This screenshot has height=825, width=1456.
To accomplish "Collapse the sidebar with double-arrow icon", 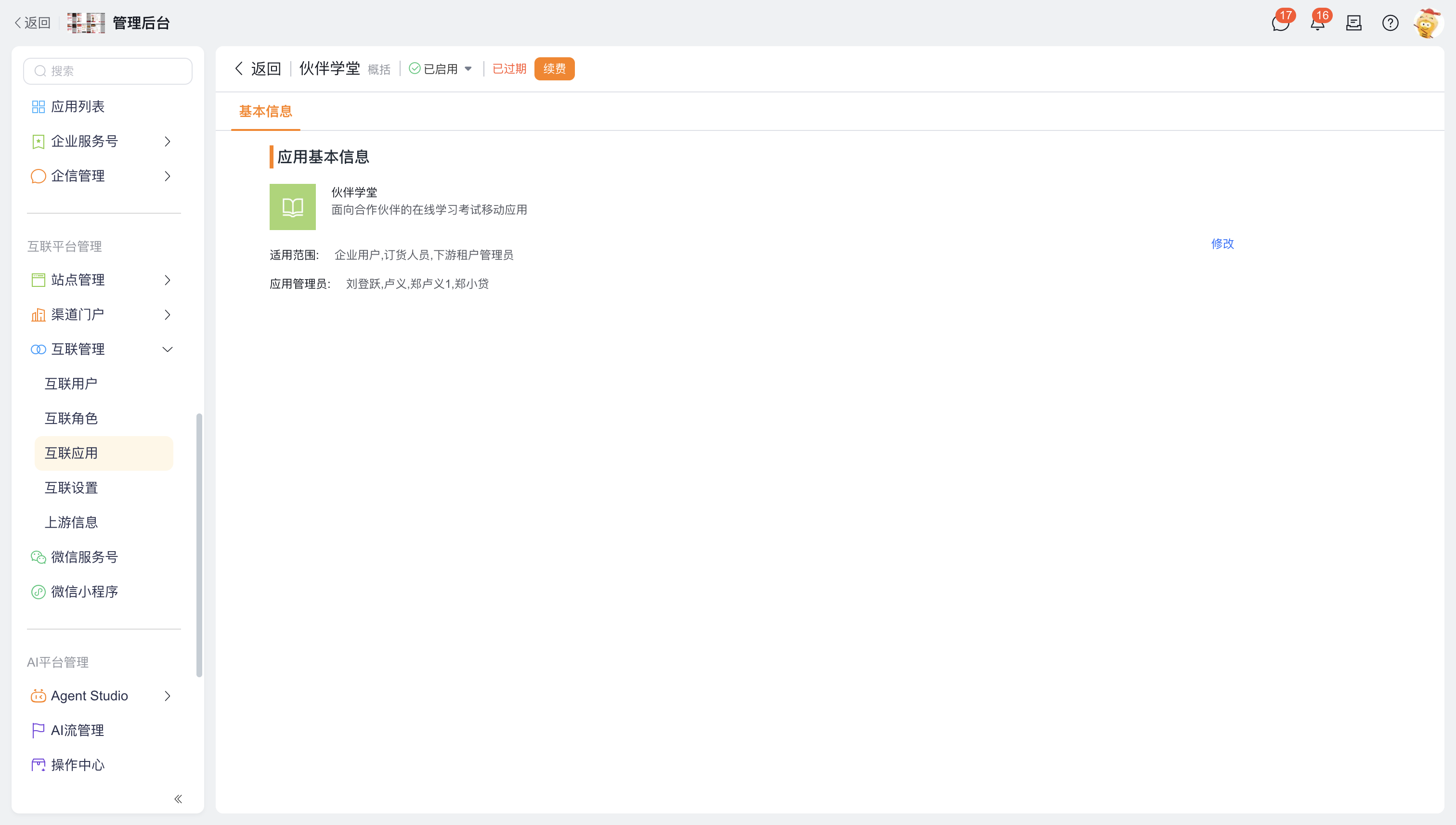I will pos(178,799).
